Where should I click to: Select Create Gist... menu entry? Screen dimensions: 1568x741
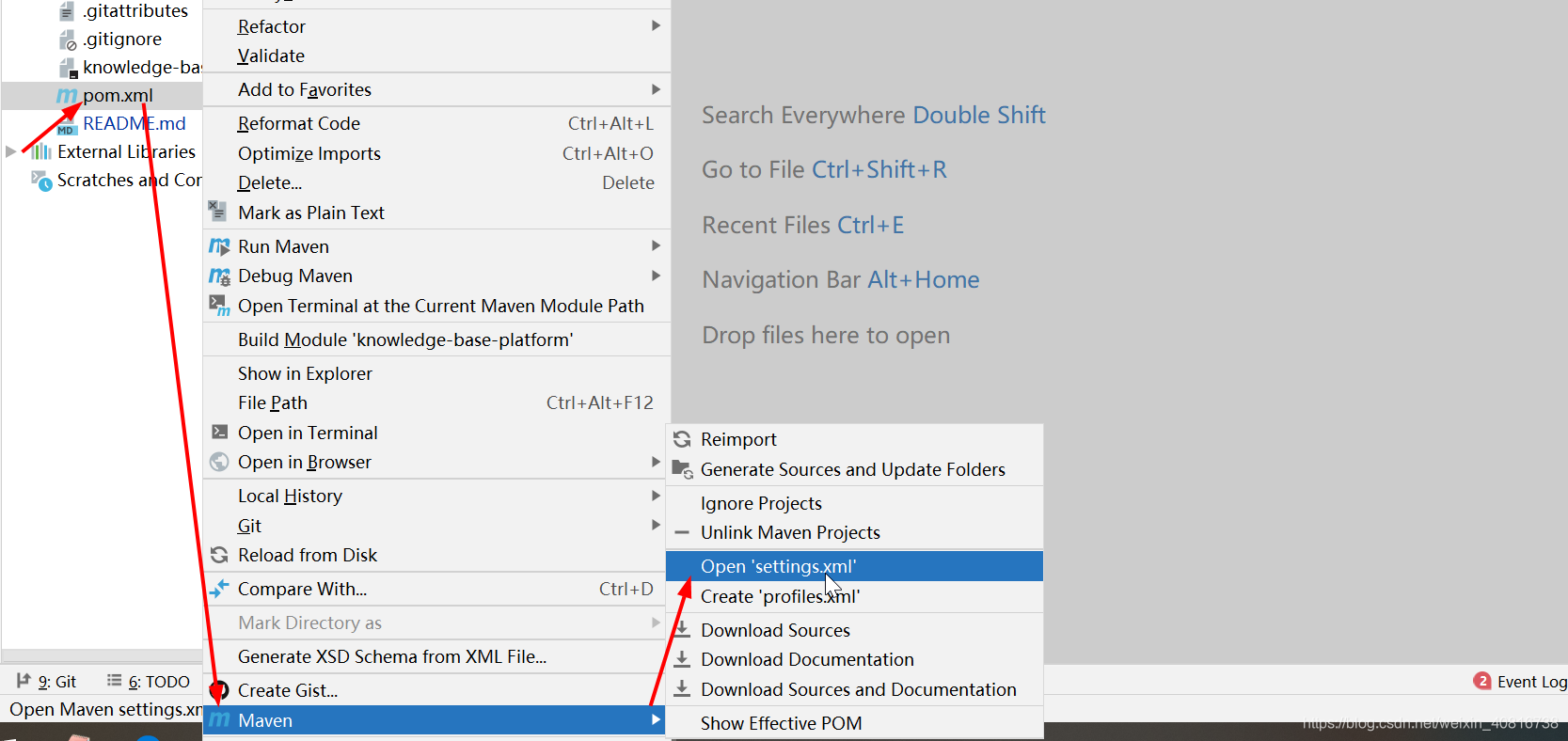point(436,690)
